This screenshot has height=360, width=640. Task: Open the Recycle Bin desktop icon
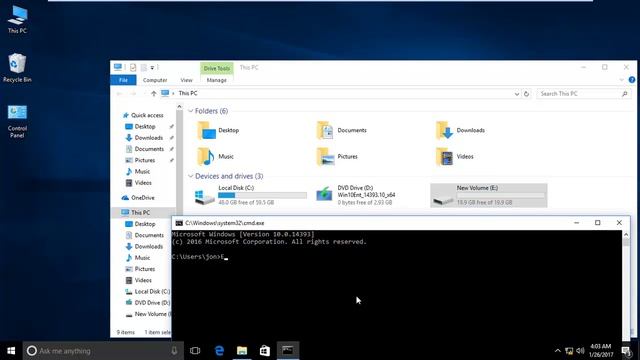[x=17, y=68]
